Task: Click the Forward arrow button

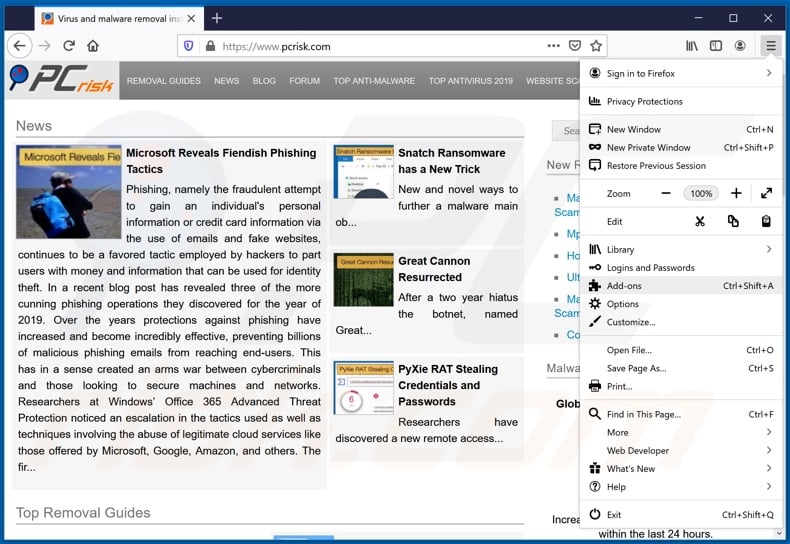Action: (45, 46)
